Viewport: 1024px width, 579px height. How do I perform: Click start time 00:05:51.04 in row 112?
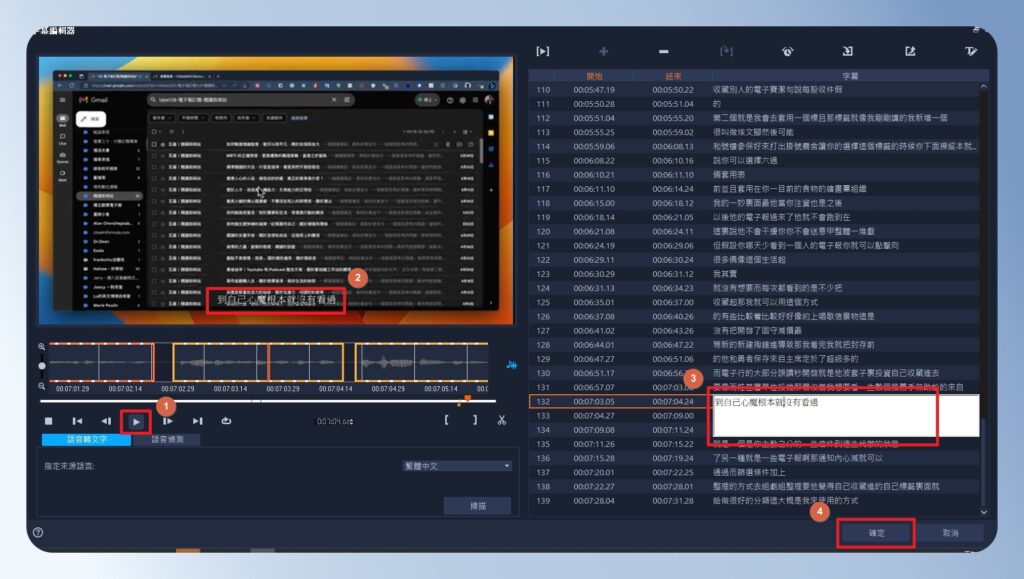point(594,118)
